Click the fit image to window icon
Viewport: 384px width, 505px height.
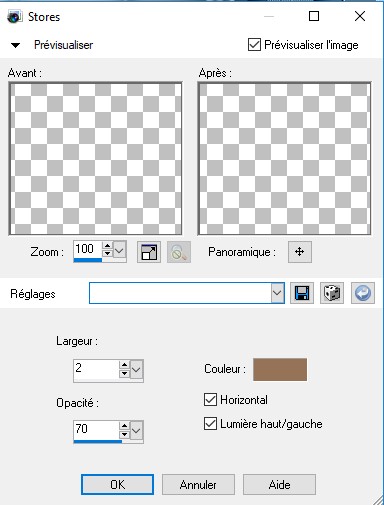pyautogui.click(x=149, y=252)
